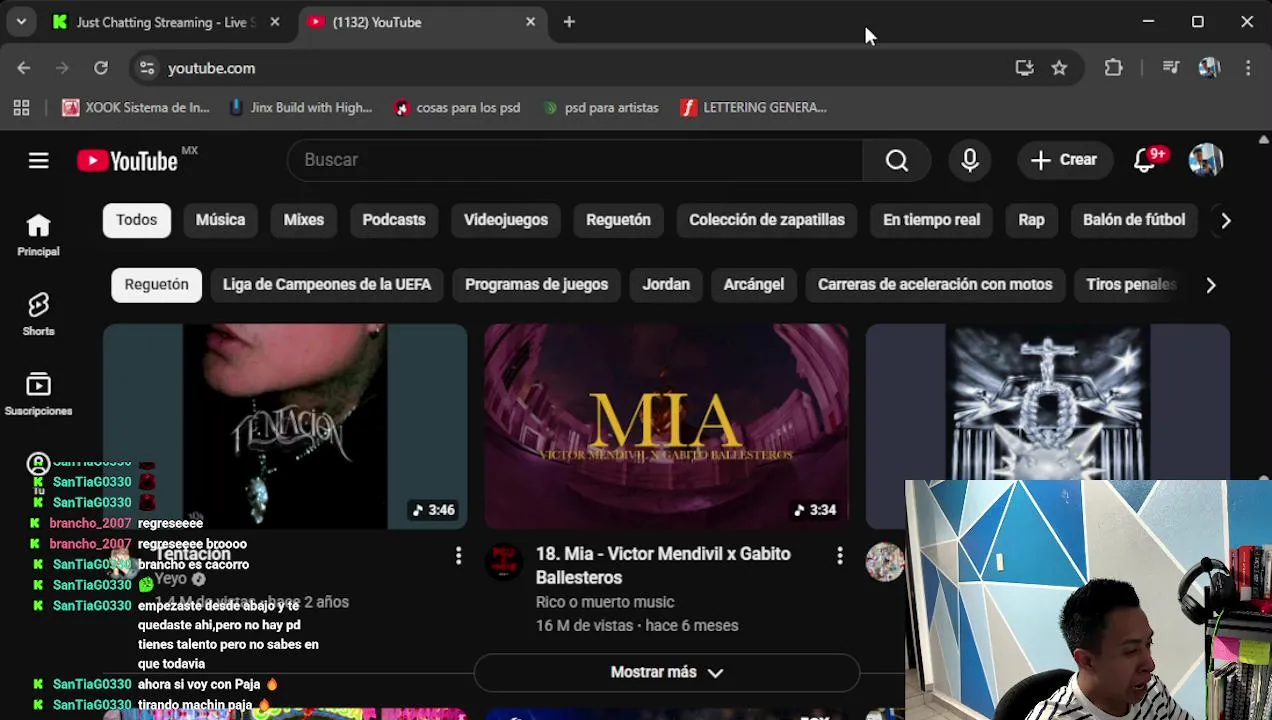The height and width of the screenshot is (720, 1272).
Task: Open options menu for Mia video
Action: (839, 555)
